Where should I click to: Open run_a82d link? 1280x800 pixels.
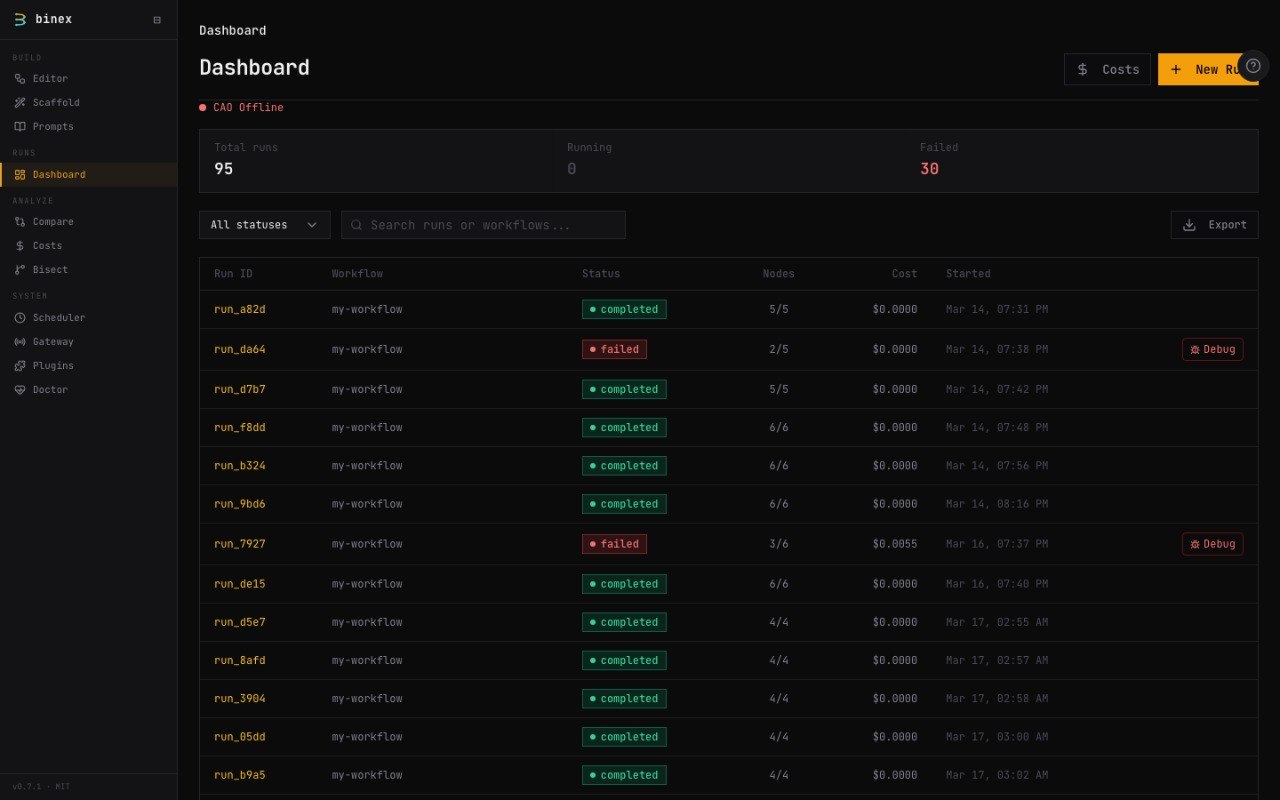[x=240, y=309]
